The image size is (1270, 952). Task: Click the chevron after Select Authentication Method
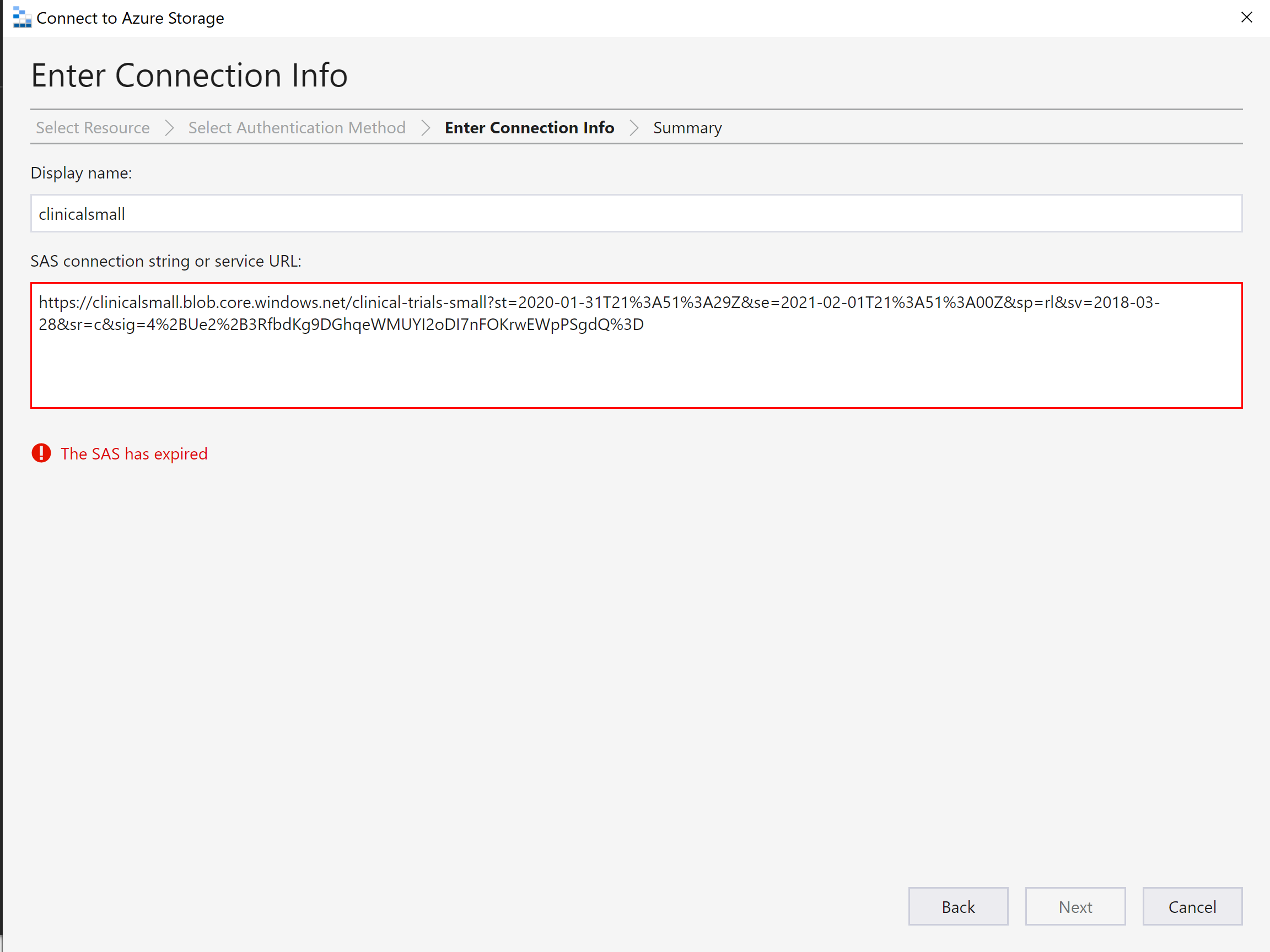[x=426, y=127]
